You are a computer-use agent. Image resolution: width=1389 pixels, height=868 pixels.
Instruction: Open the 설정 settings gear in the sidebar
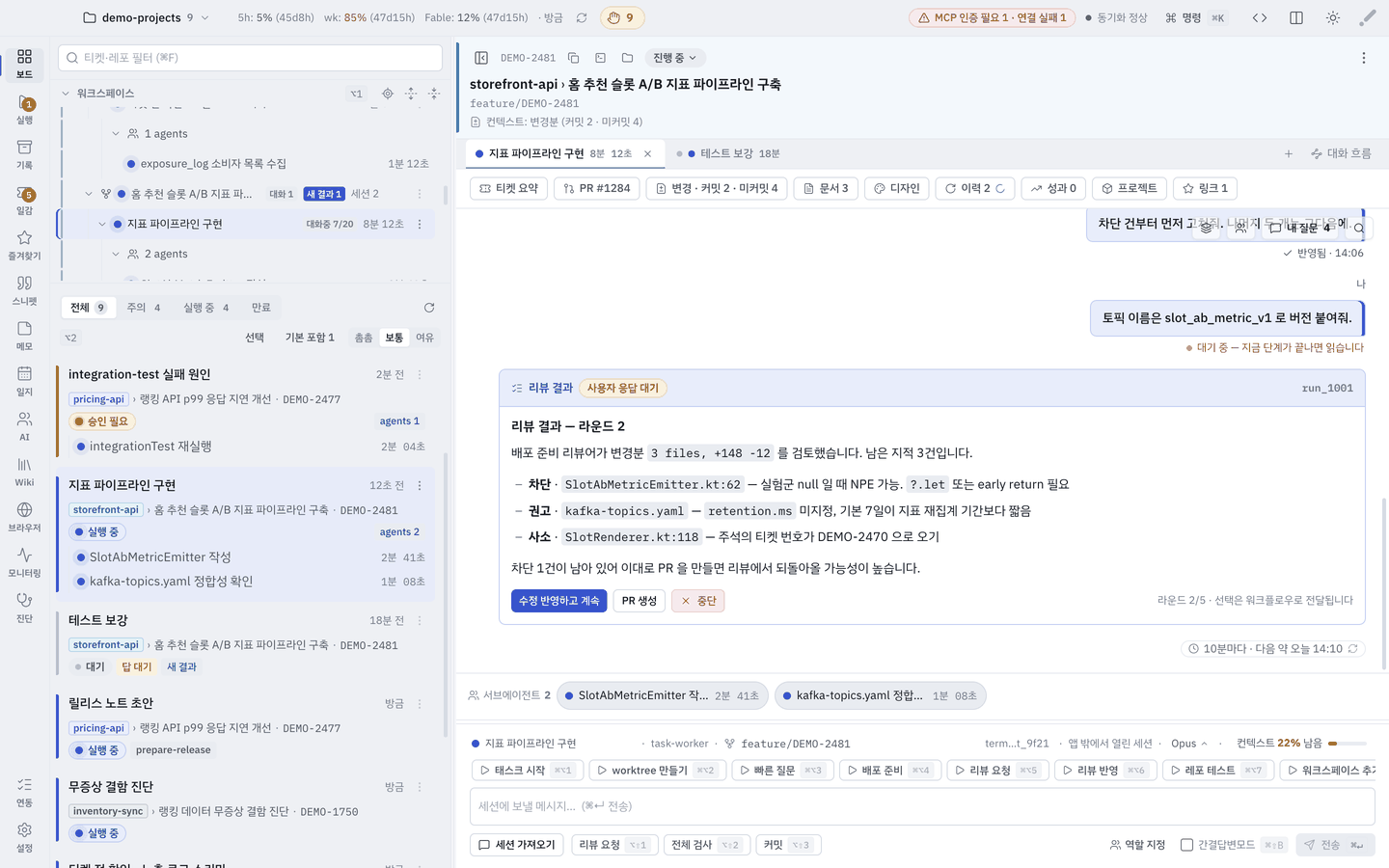(24, 837)
